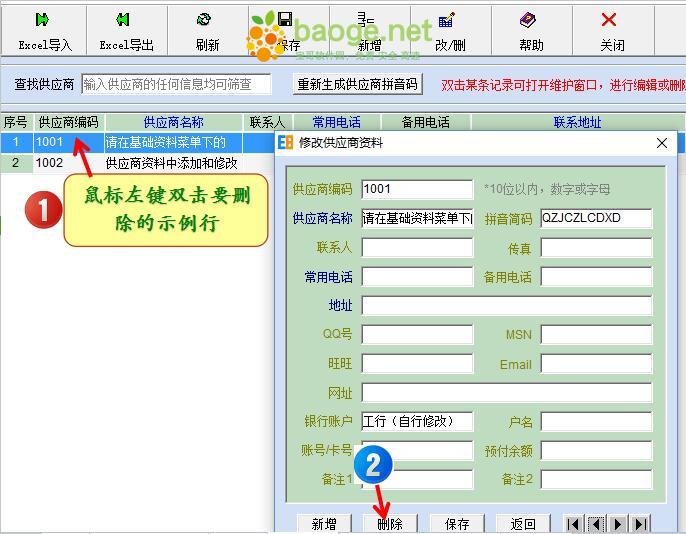686x534 pixels.
Task: Click the 拼音简码 input field
Action: pos(596,218)
